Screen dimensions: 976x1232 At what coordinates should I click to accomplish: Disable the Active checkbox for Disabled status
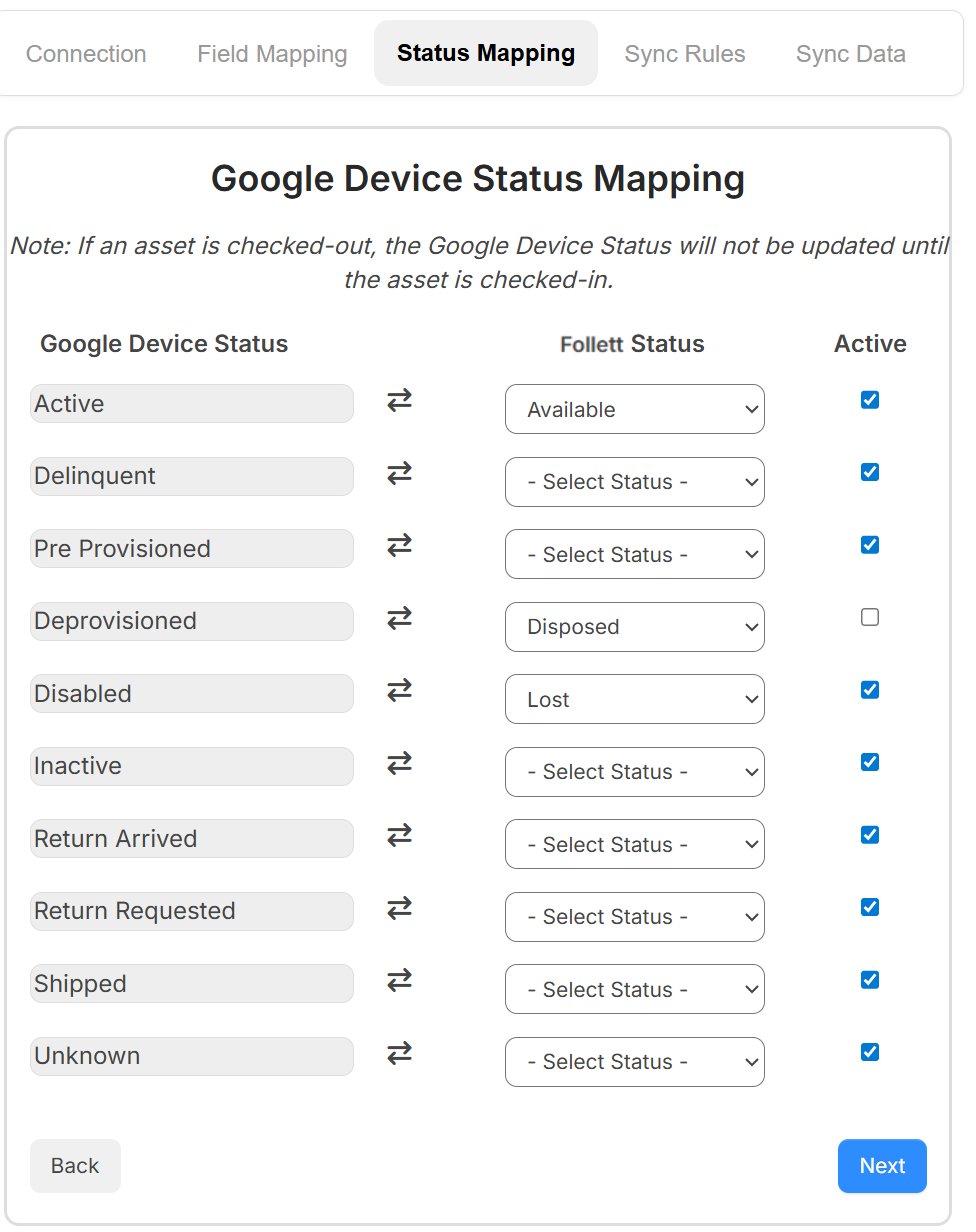869,689
